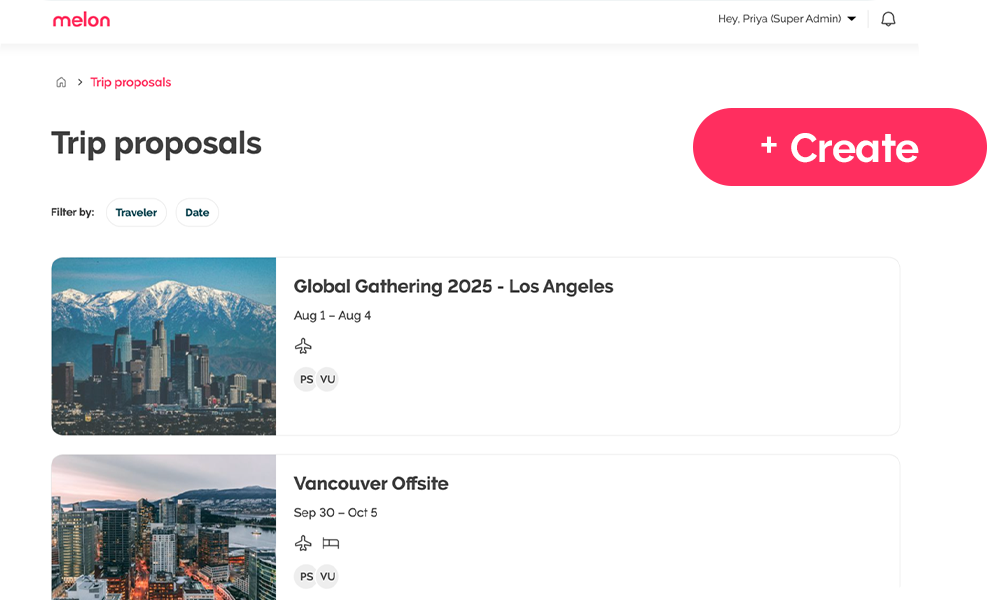This screenshot has width=1000, height=600.
Task: Click the home breadcrumb icon
Action: (61, 82)
